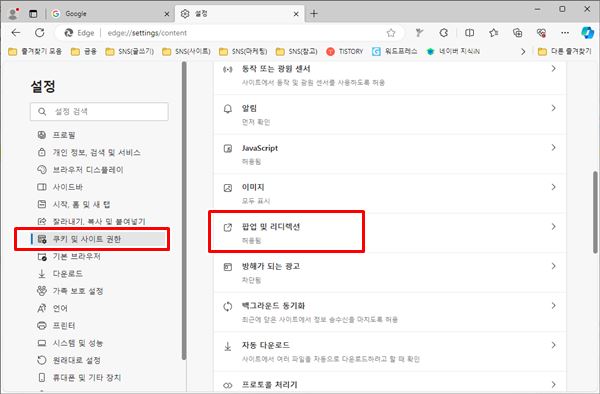Screen dimensions: 600x394
Task: Add this page to favorites star
Action: pyautogui.click(x=391, y=33)
